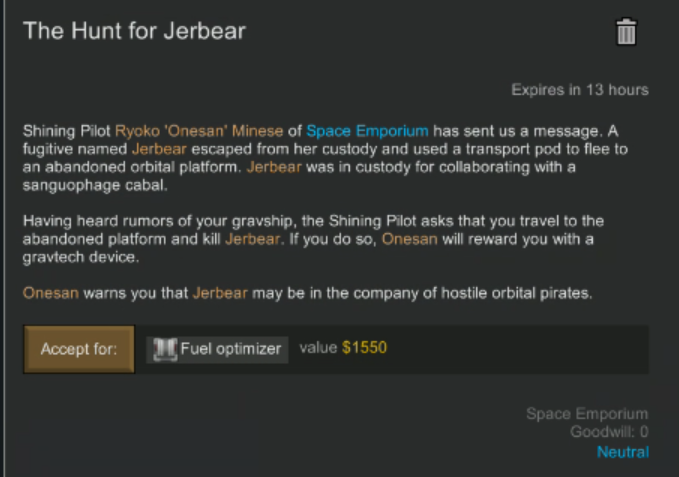Select Onesan before 'will reward you'
The height and width of the screenshot is (477, 679).
(410, 239)
